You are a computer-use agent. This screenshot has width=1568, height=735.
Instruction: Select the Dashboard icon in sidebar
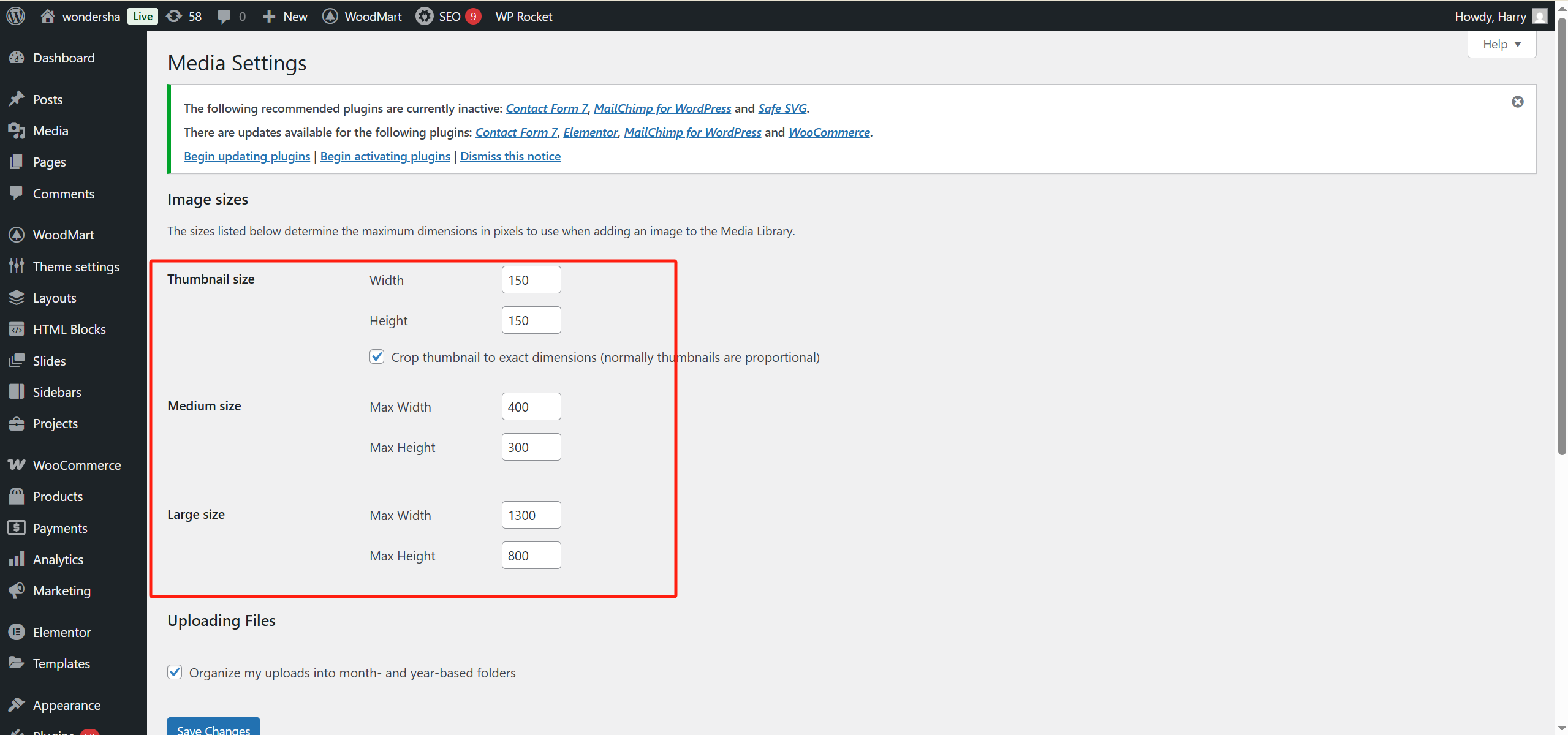click(x=17, y=57)
